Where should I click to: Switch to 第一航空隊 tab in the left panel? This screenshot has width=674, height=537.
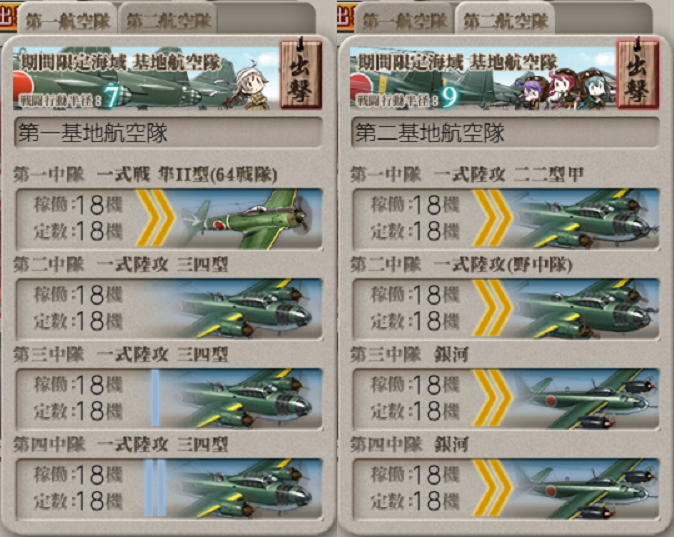tap(68, 21)
